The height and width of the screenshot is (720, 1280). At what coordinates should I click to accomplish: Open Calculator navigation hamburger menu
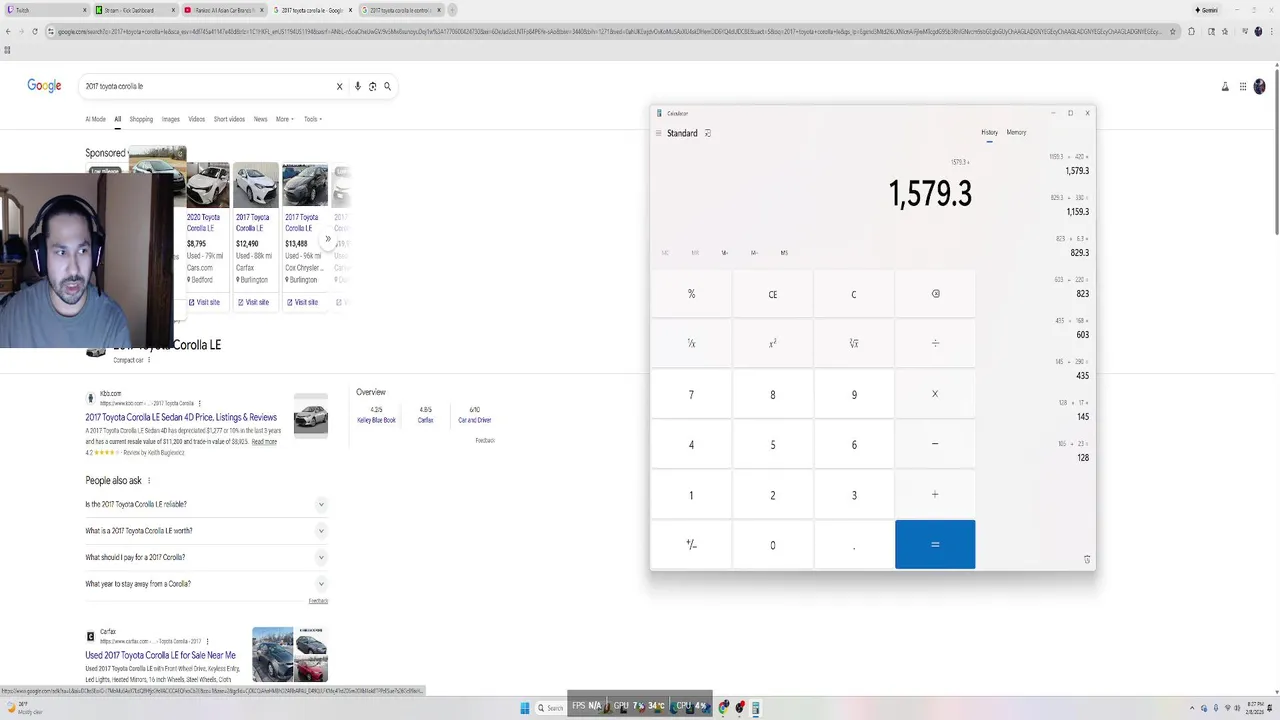click(x=659, y=133)
